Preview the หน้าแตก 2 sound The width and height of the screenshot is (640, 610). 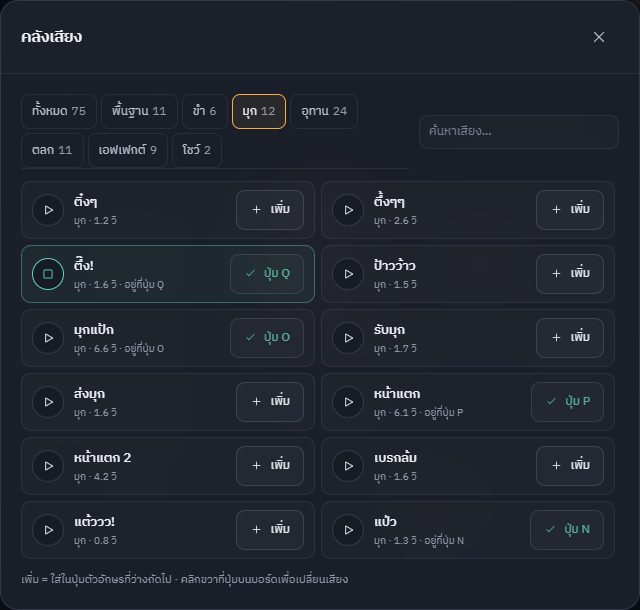pos(48,466)
